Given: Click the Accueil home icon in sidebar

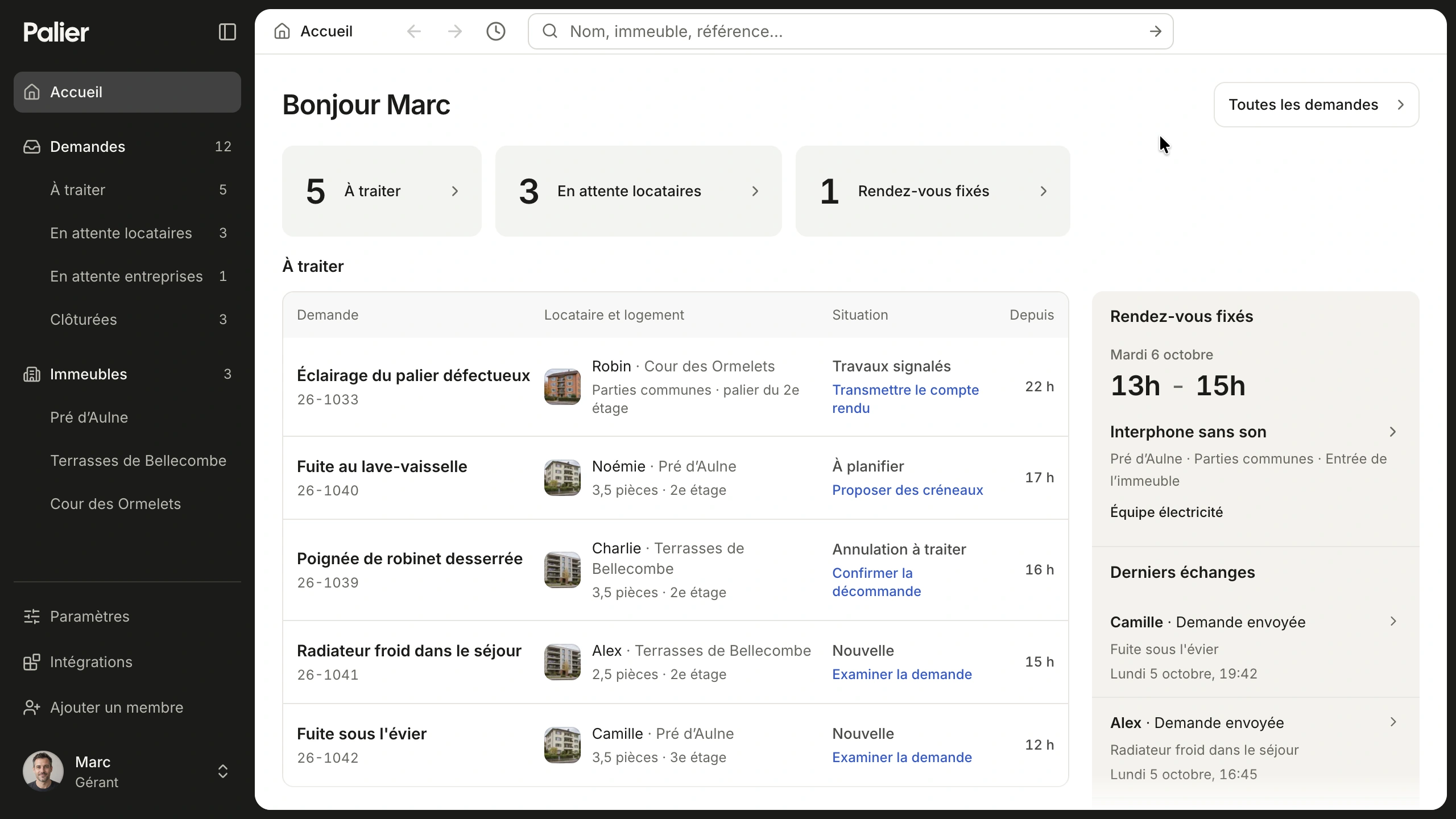Looking at the screenshot, I should (x=32, y=92).
